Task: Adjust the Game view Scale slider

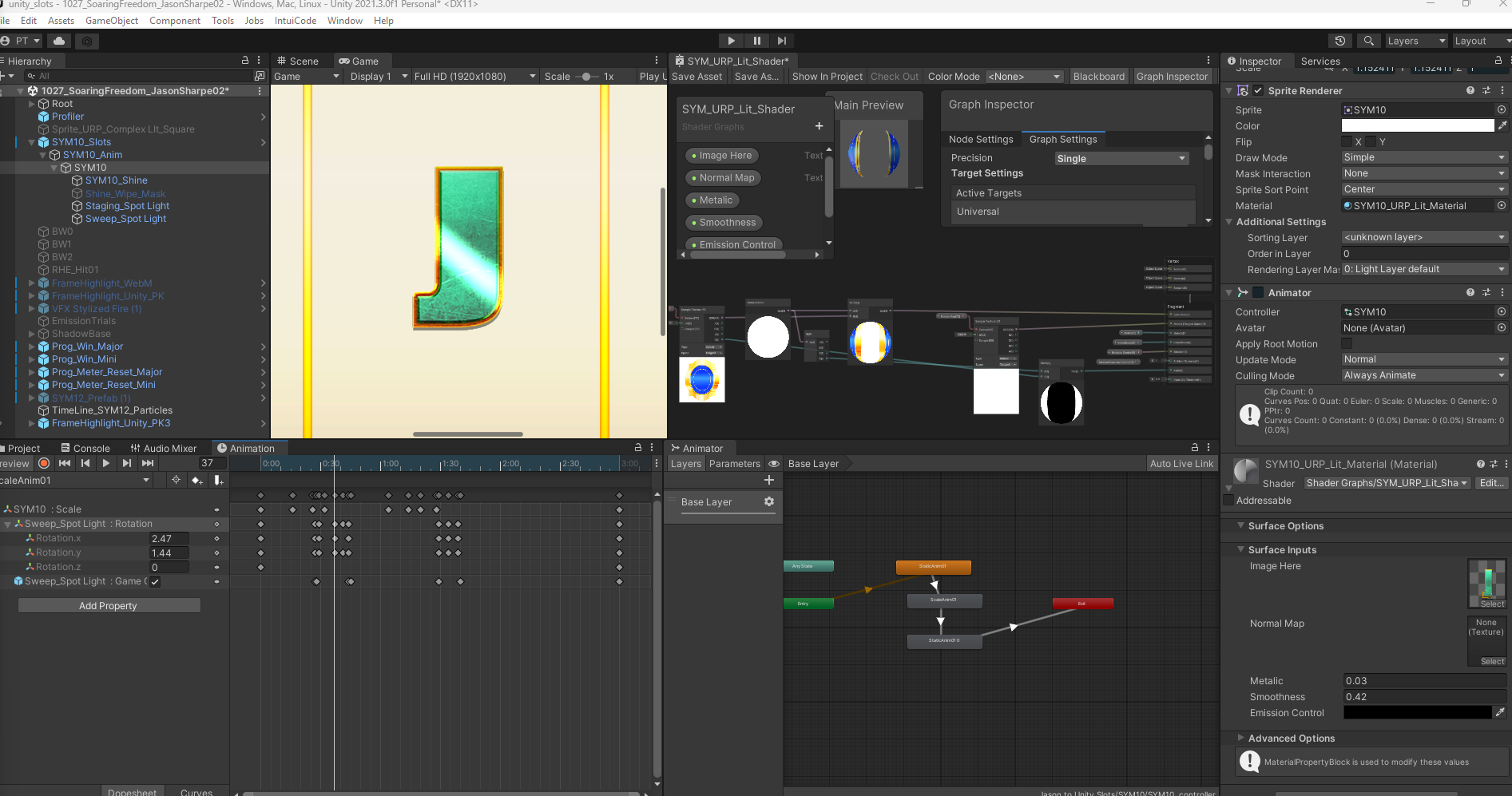Action: coord(586,77)
